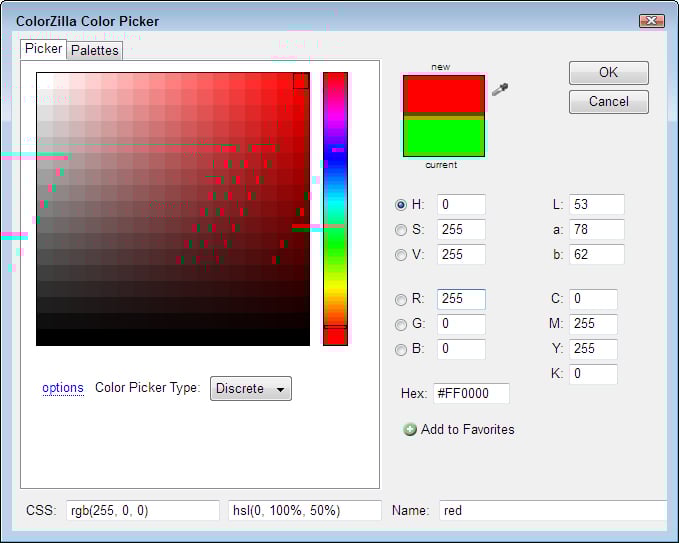Image resolution: width=679 pixels, height=543 pixels.
Task: Click the green current color swatch
Action: click(443, 137)
